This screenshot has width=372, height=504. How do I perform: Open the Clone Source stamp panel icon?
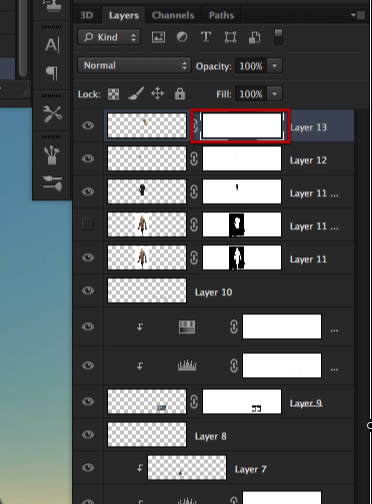click(52, 6)
